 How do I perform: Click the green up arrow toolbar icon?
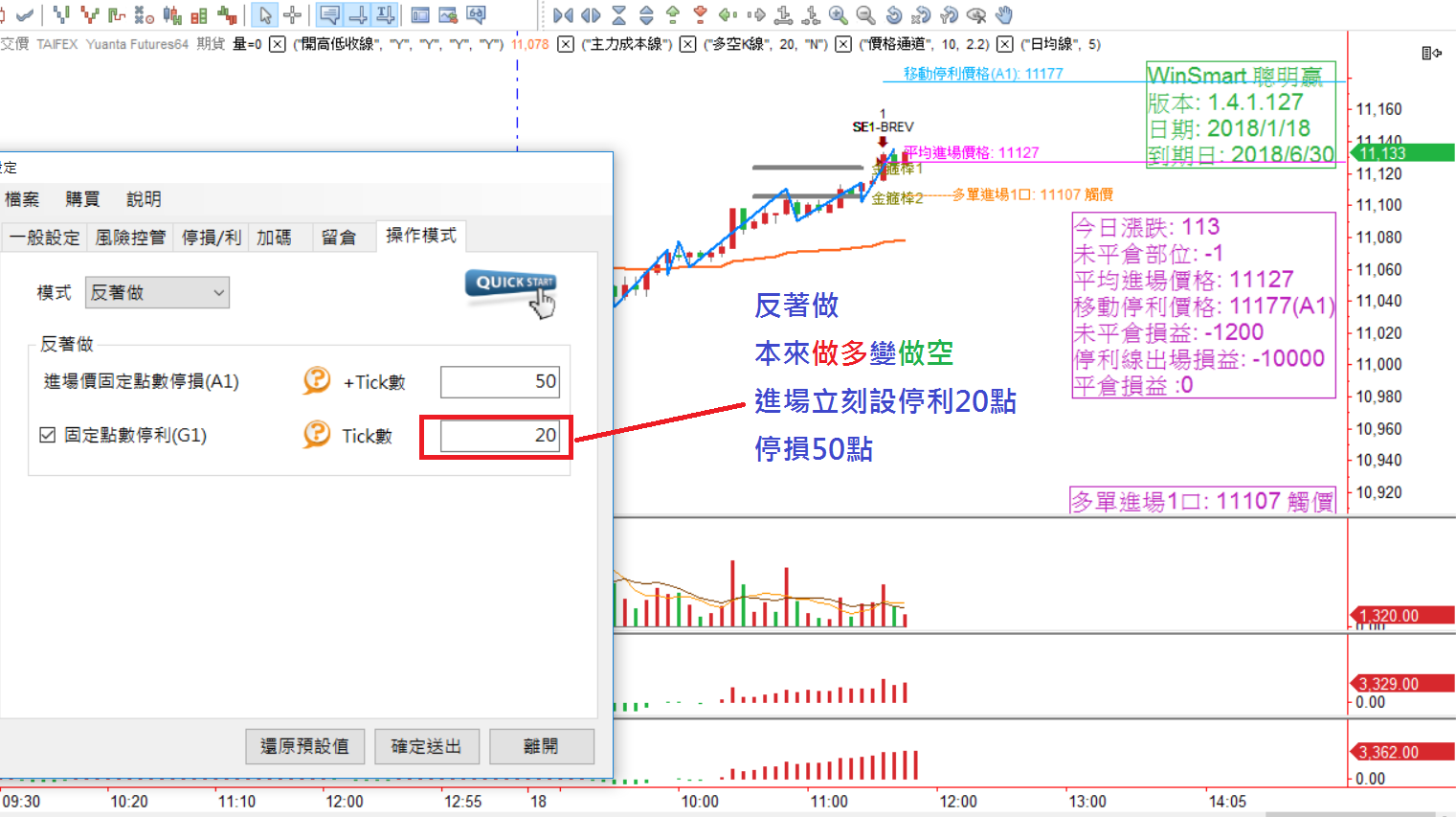[673, 14]
